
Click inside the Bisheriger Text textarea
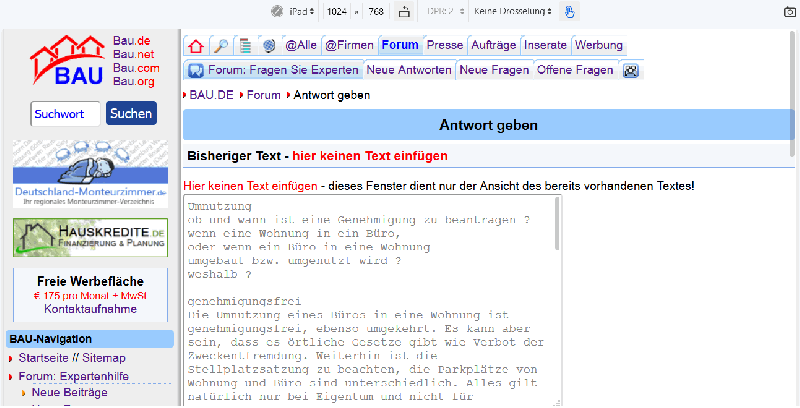373,301
